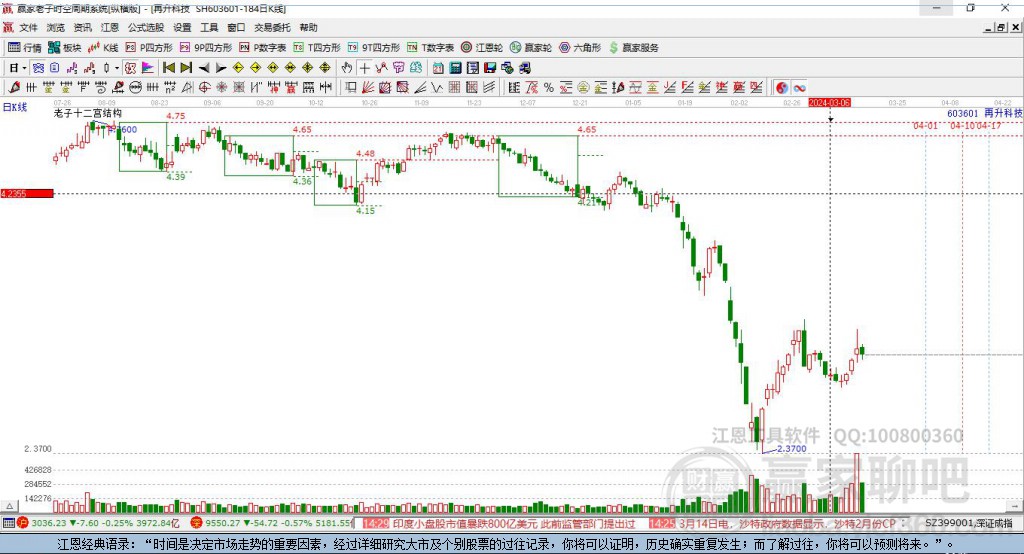The height and width of the screenshot is (554, 1024).
Task: Open the 14:29 news ticker headline
Action: pyautogui.click(x=499, y=523)
